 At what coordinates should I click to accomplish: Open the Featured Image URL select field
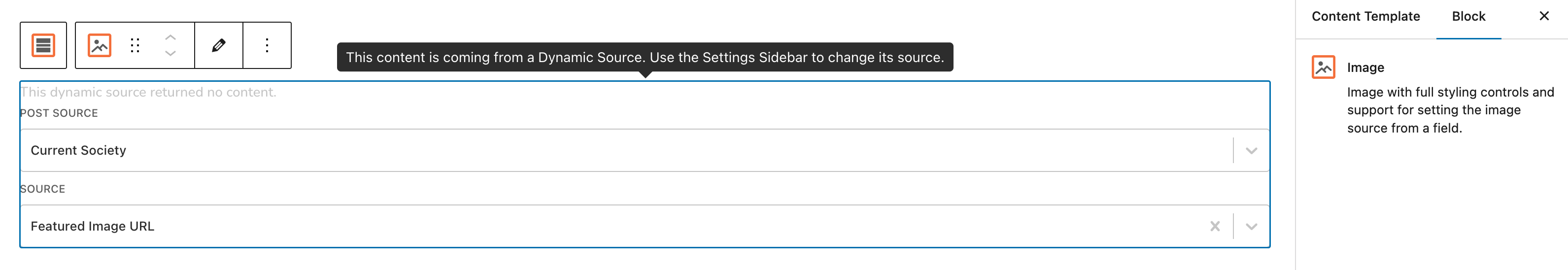[x=645, y=226]
